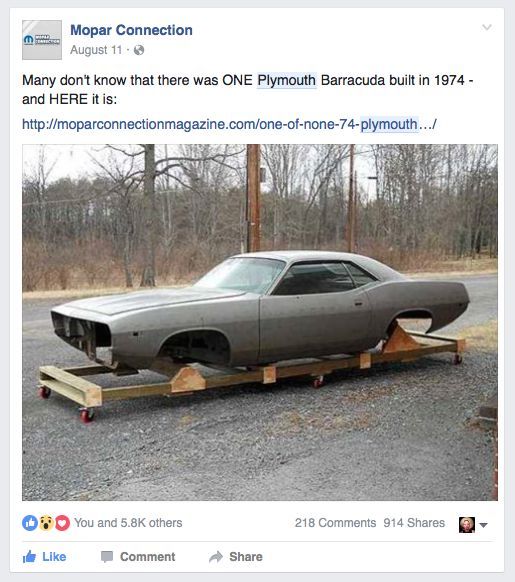View who reacted: You and 5.8K others
Screen dimensions: 515x582
(x=128, y=523)
